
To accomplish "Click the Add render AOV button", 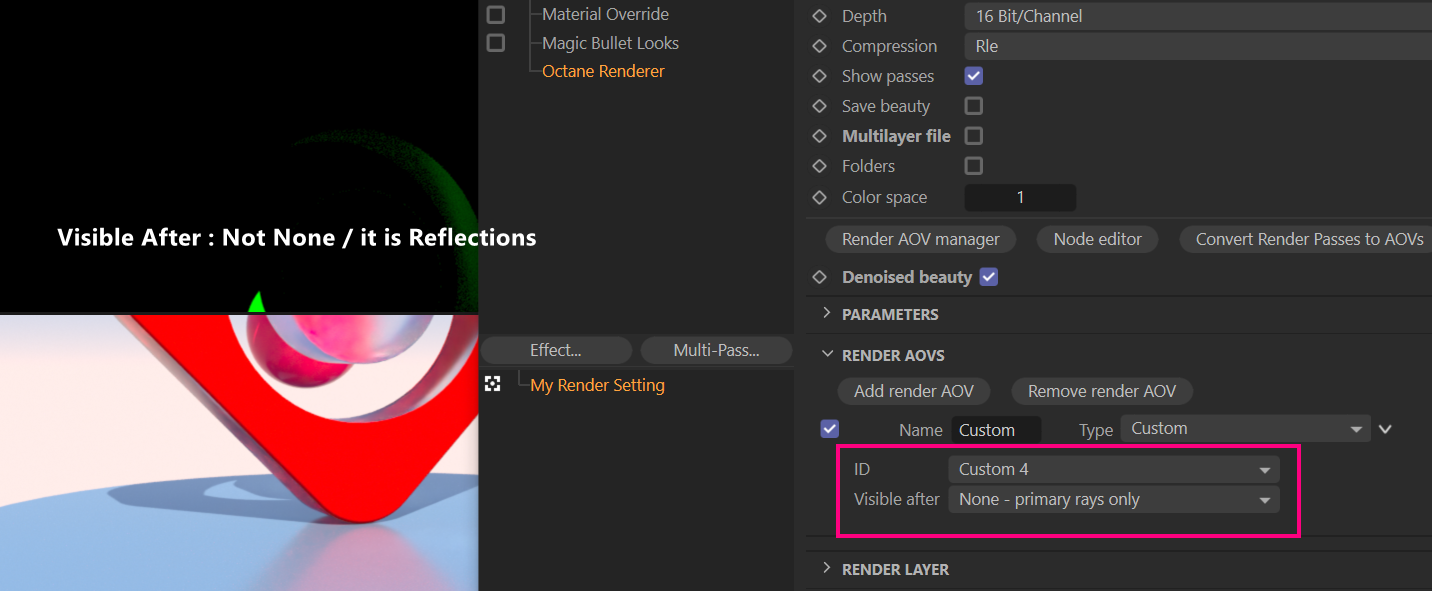I will 913,391.
